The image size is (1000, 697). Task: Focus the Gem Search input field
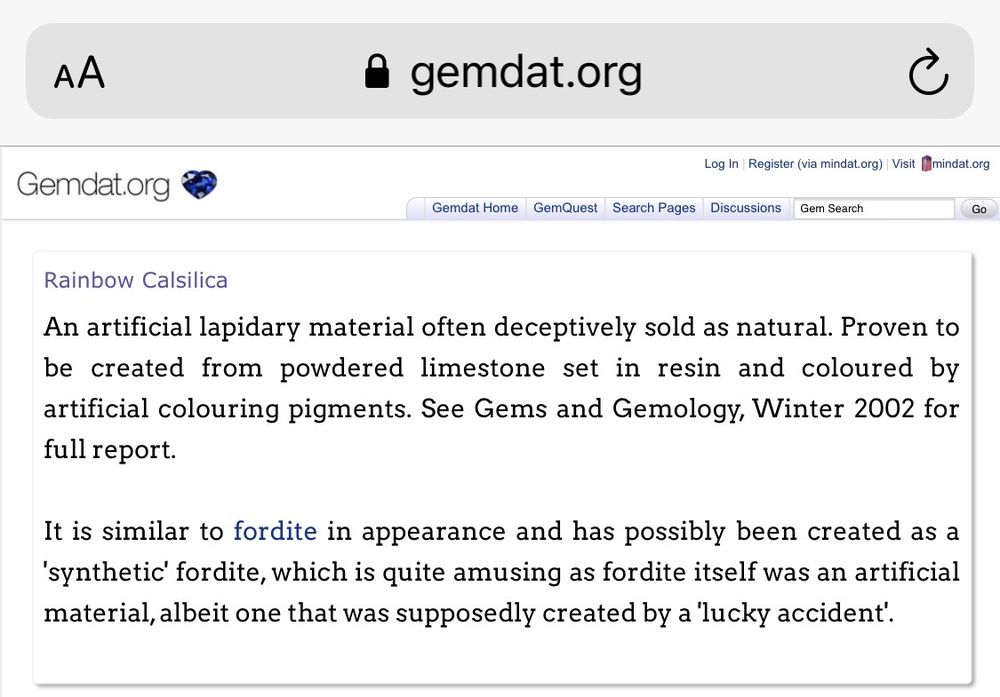click(874, 208)
